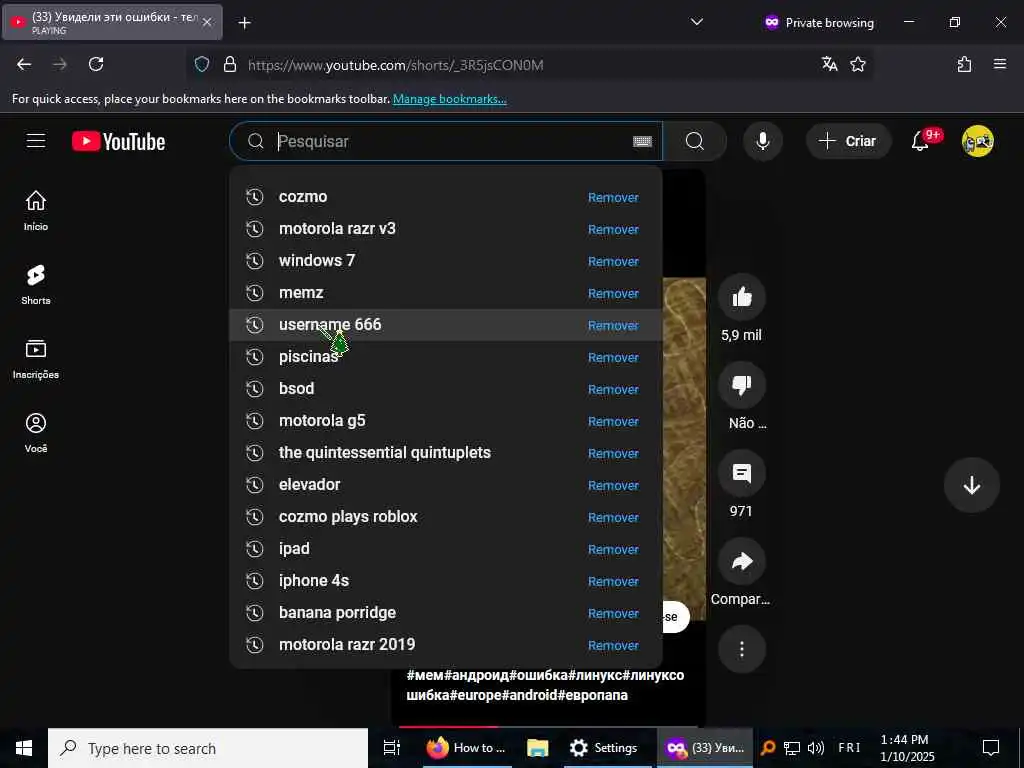Open the Firefox extensions puzzle icon
The width and height of the screenshot is (1024, 768).
pos(965,64)
